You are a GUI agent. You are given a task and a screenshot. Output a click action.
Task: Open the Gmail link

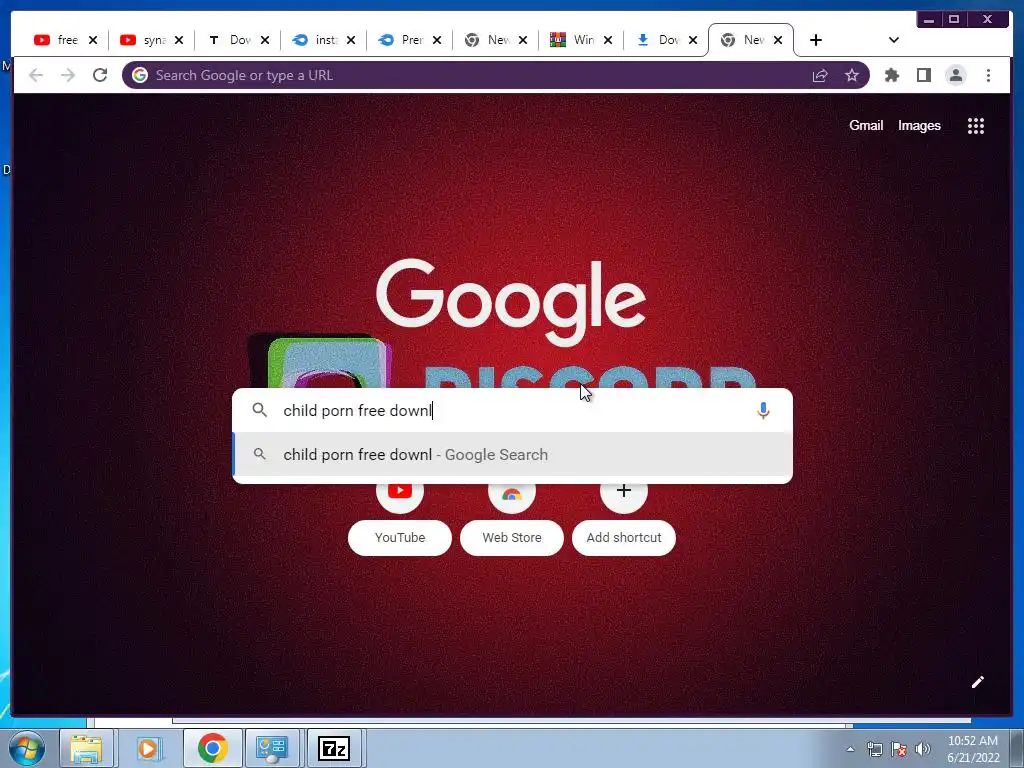point(866,125)
